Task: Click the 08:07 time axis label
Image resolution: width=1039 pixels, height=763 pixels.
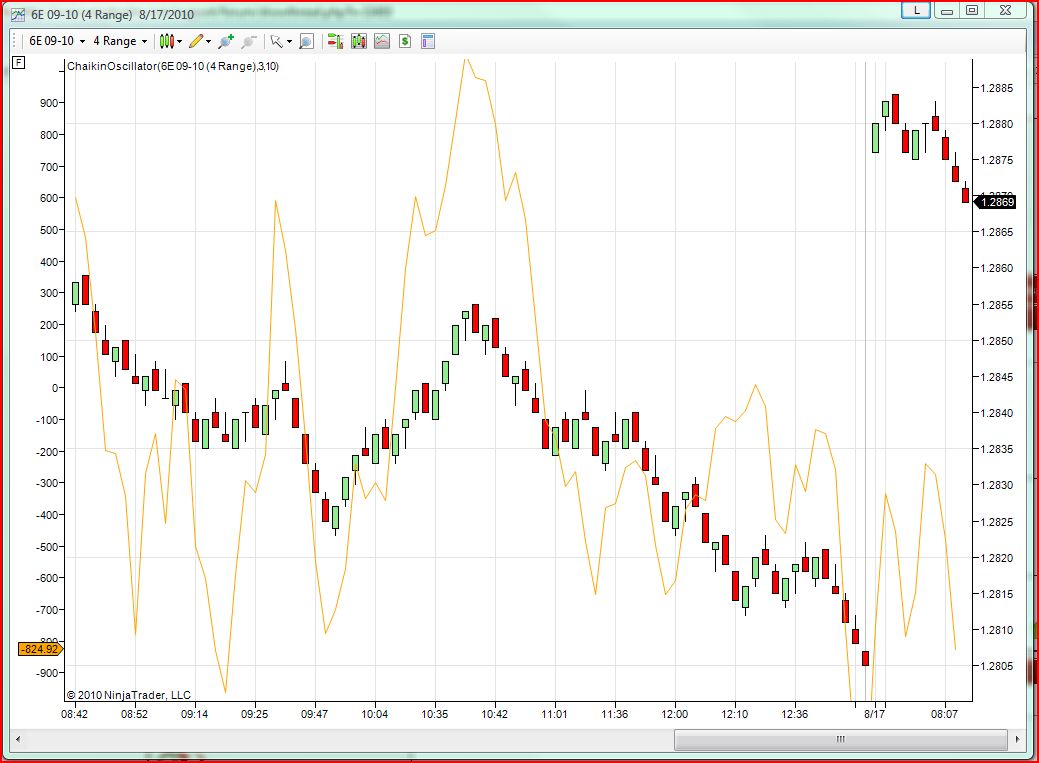Action: coord(944,714)
